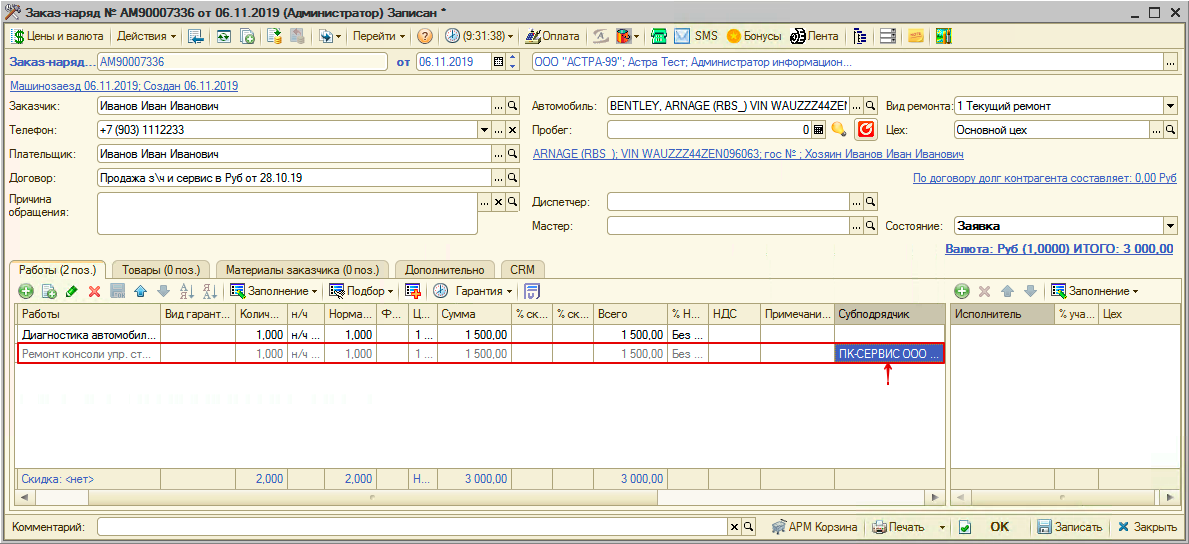
Task: Sort ascending with the A-Z icon
Action: 187,291
